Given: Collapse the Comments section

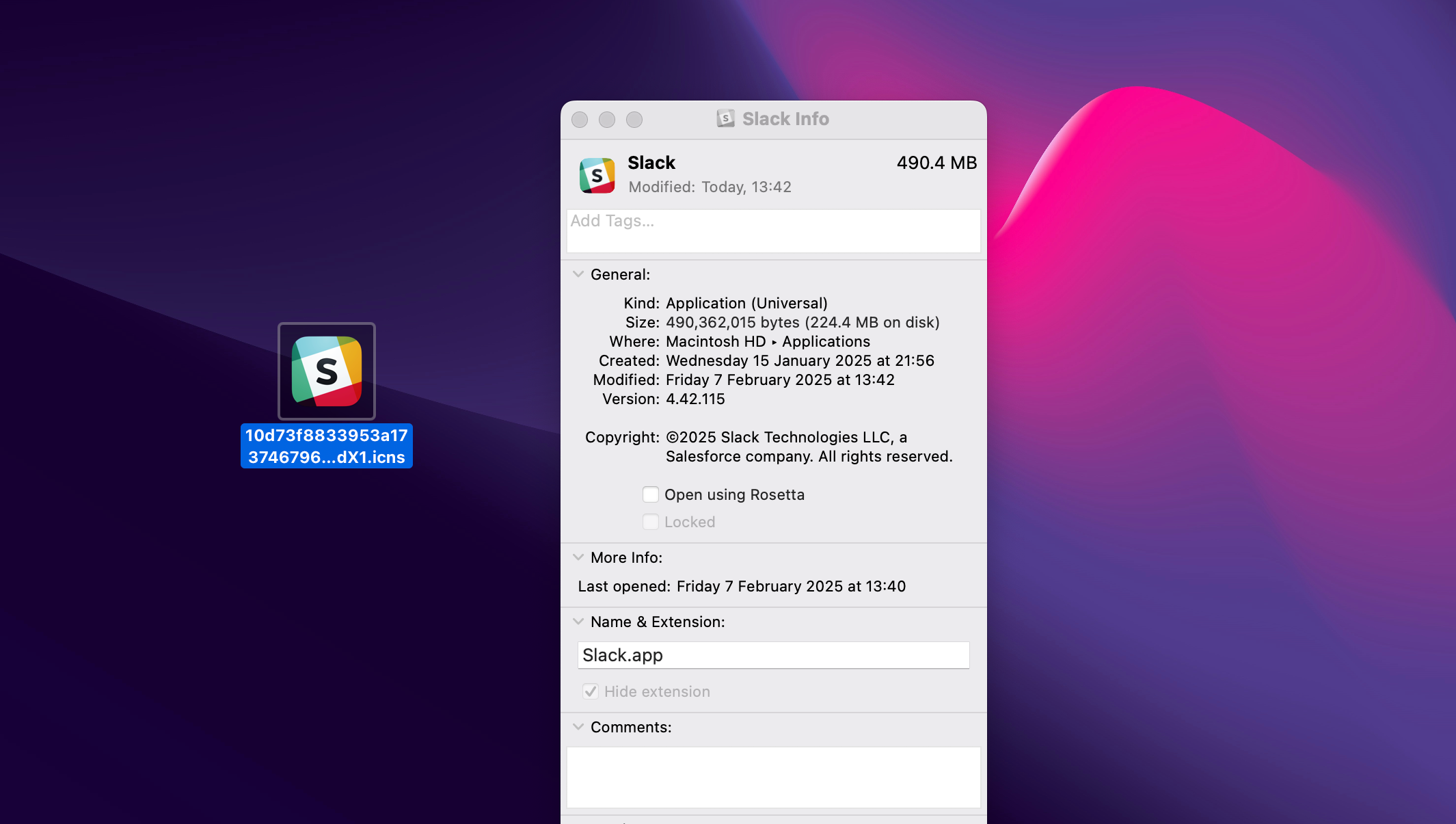Looking at the screenshot, I should (578, 727).
